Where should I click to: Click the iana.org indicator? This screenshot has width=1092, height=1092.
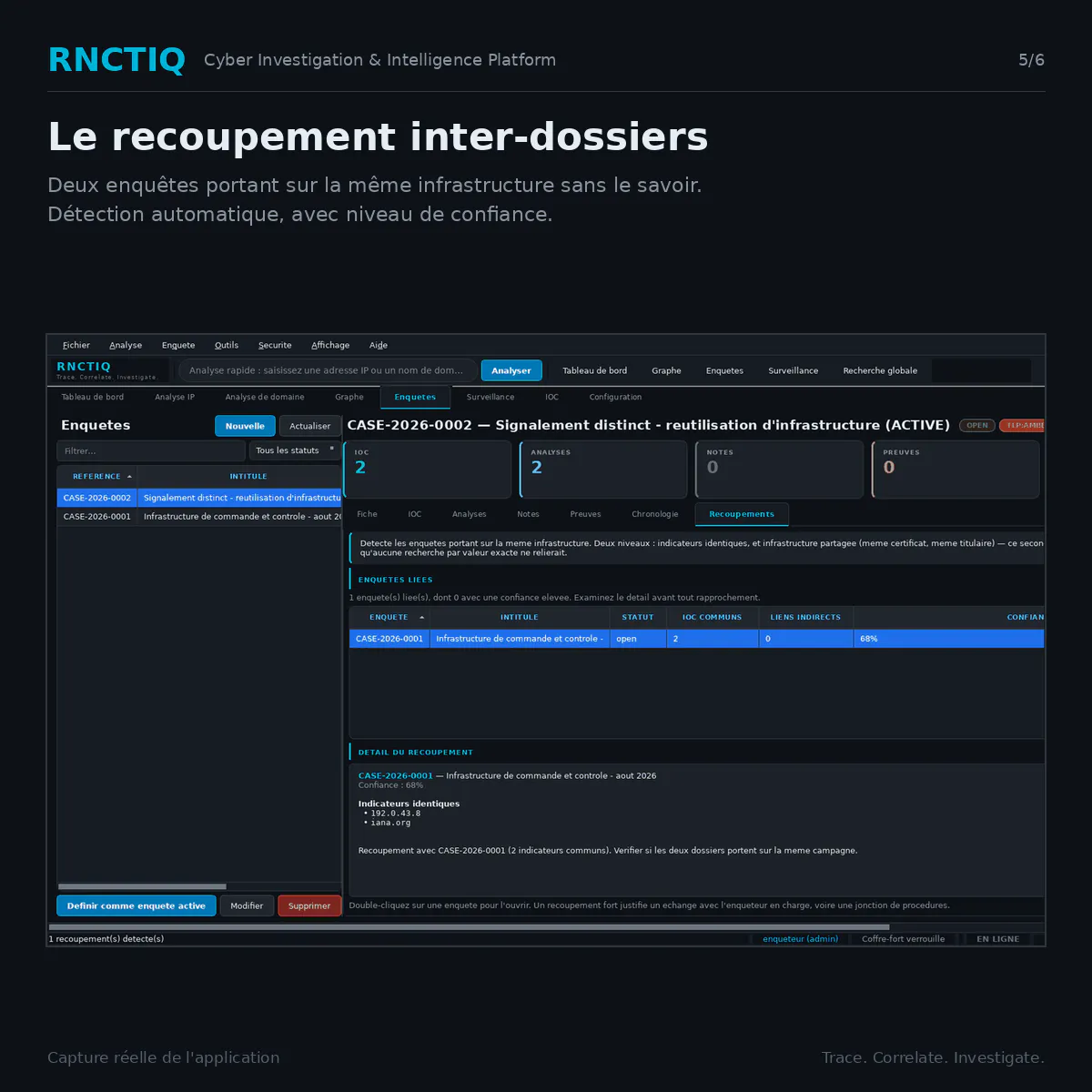[x=390, y=823]
